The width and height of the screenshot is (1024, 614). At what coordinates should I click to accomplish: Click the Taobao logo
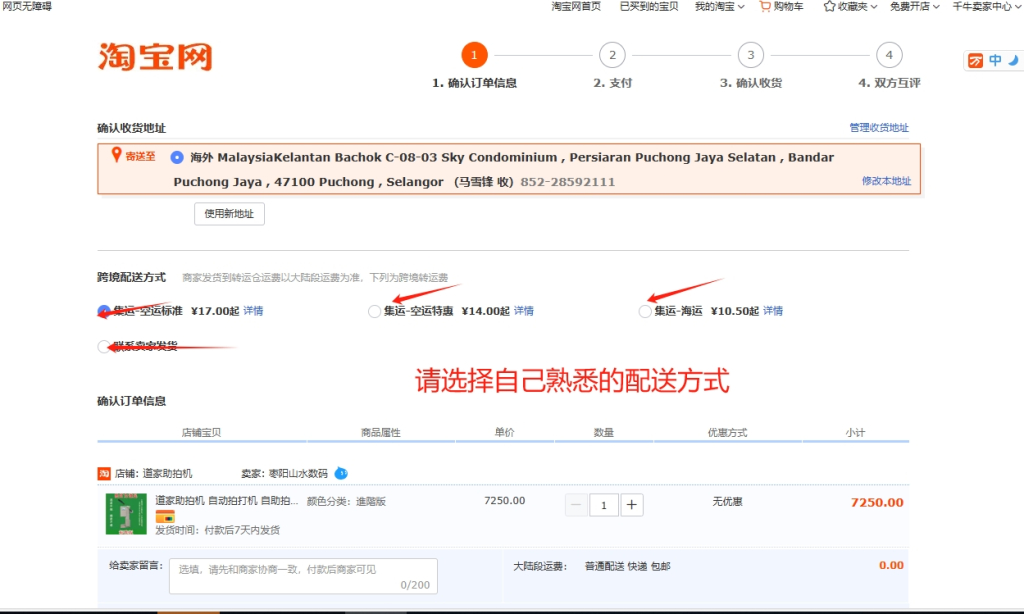tap(155, 57)
